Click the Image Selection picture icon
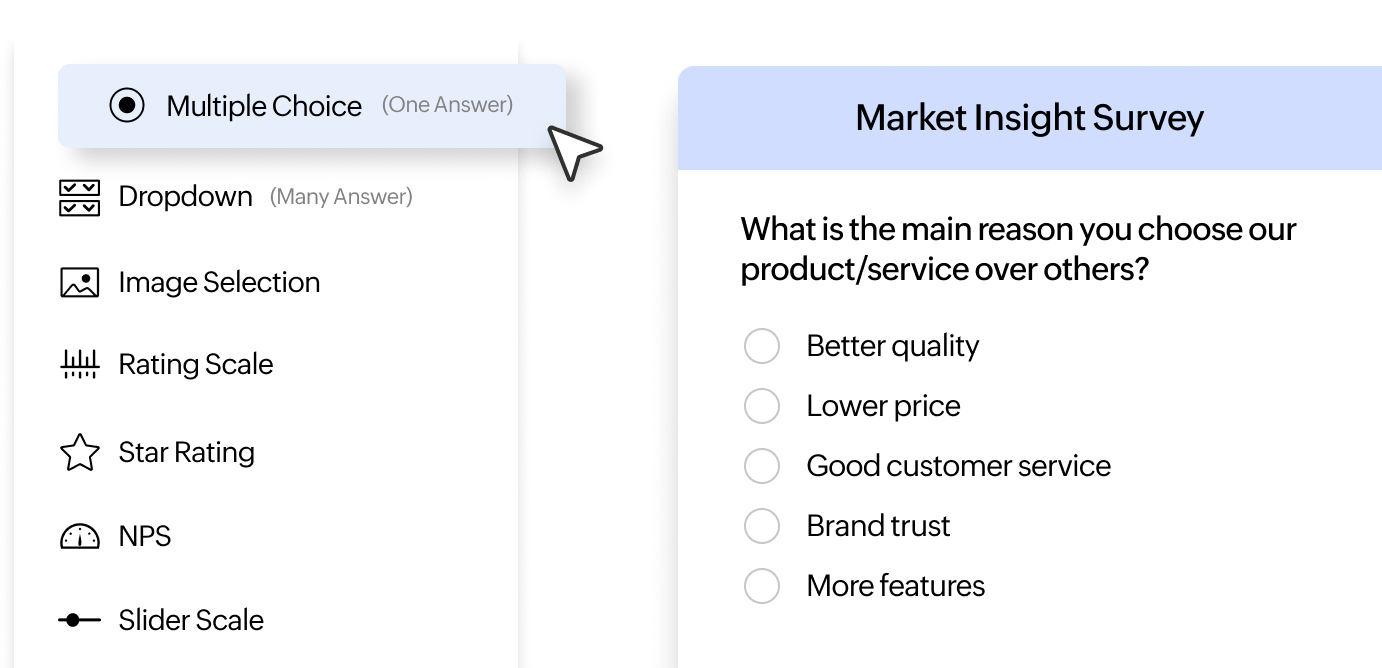This screenshot has height=668, width=1382. (80, 283)
